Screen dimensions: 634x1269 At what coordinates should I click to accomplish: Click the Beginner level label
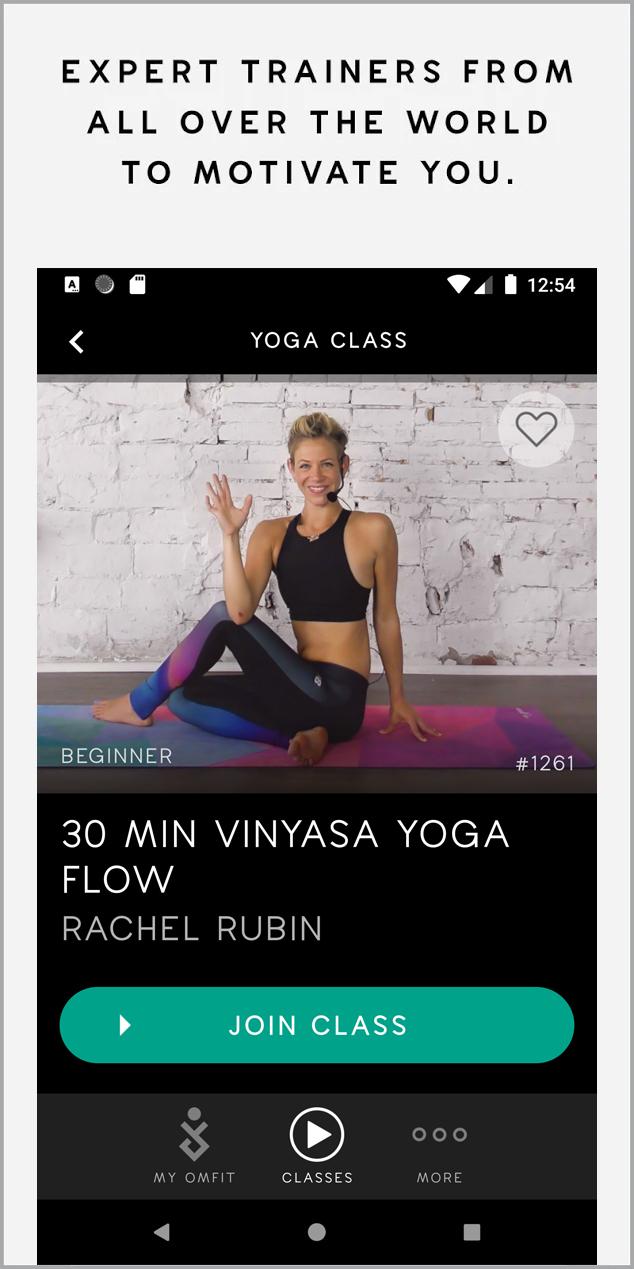click(x=117, y=756)
